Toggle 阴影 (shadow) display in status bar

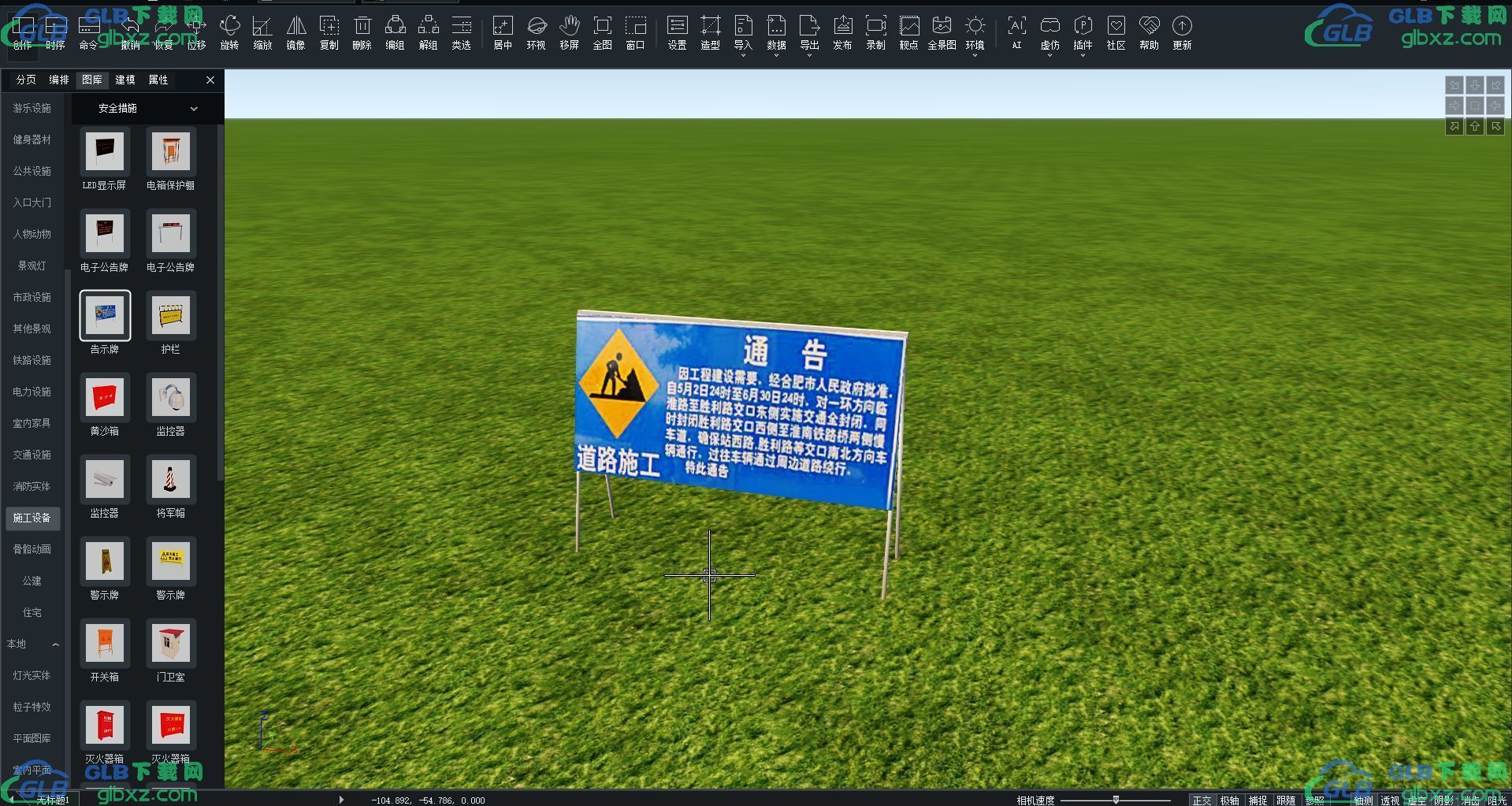[x=1443, y=800]
